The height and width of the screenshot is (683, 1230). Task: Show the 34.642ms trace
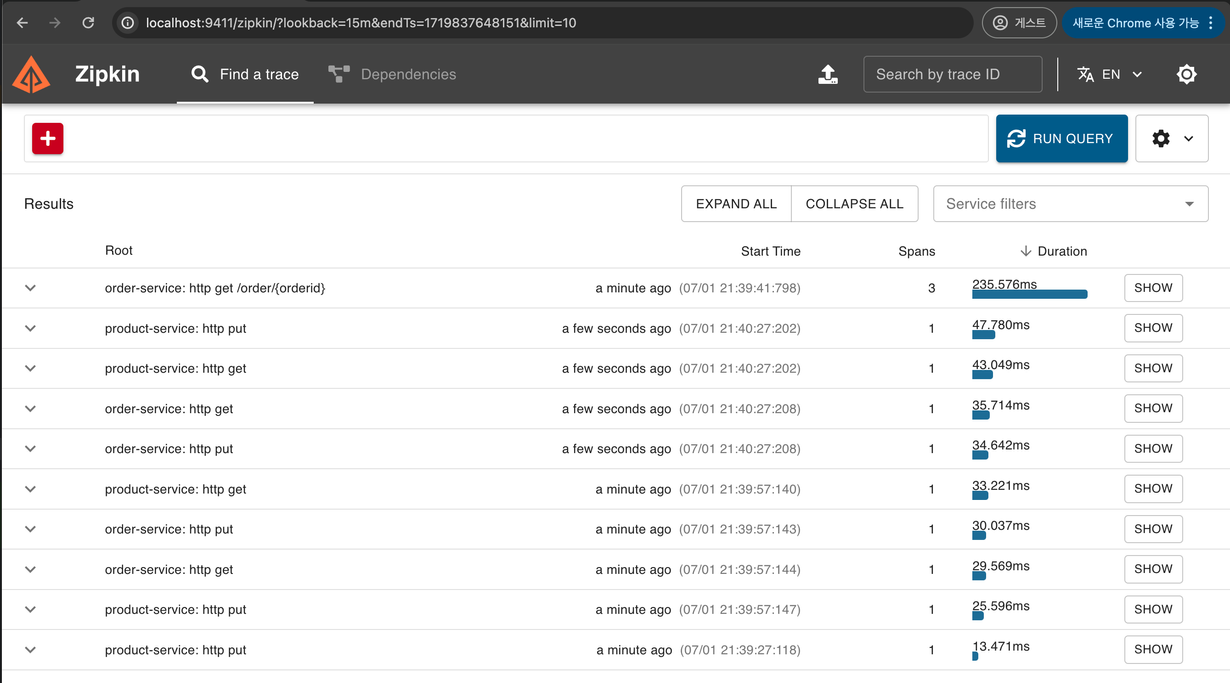click(1153, 449)
